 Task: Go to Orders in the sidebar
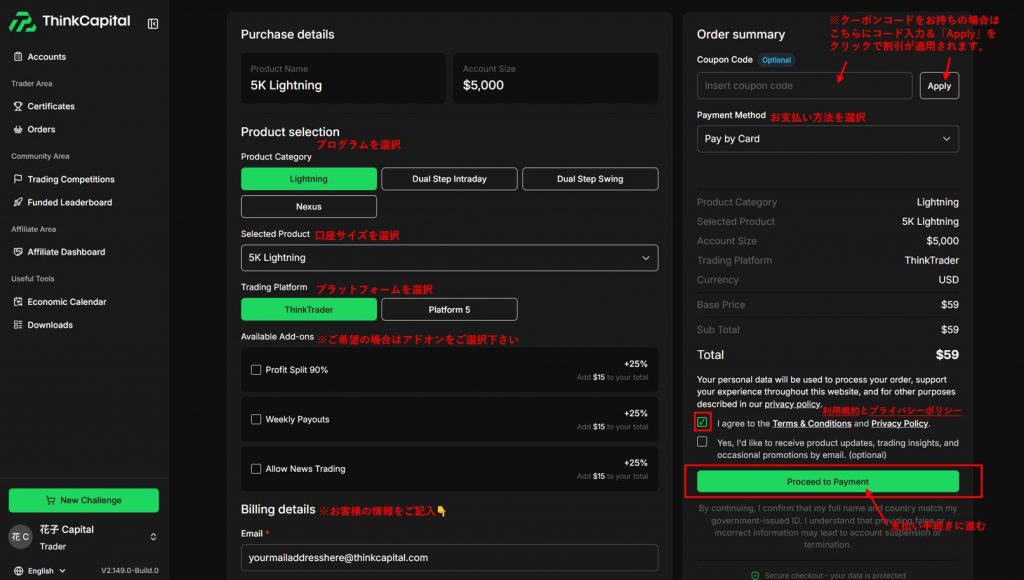[41, 129]
